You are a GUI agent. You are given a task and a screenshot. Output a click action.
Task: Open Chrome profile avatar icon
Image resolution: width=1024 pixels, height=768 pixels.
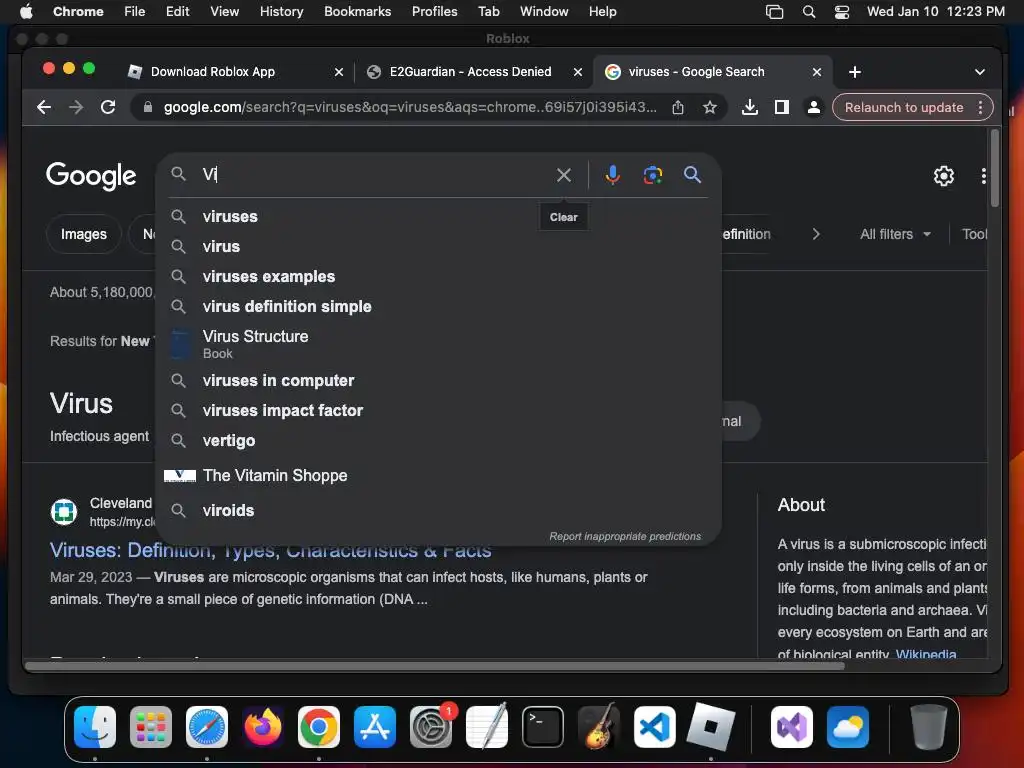tap(814, 107)
